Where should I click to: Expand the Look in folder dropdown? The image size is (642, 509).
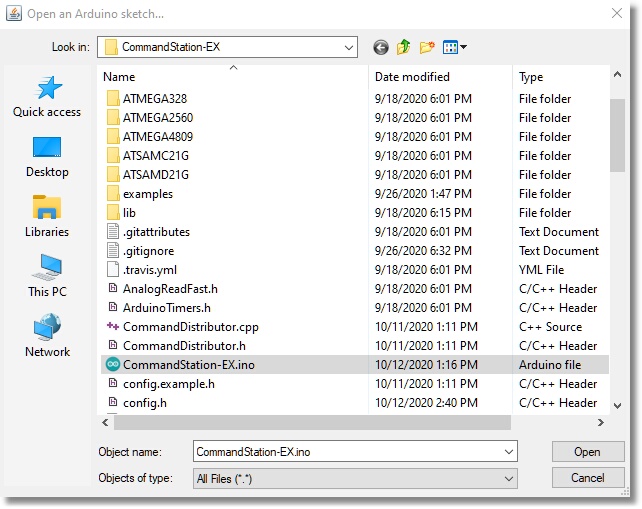348,47
